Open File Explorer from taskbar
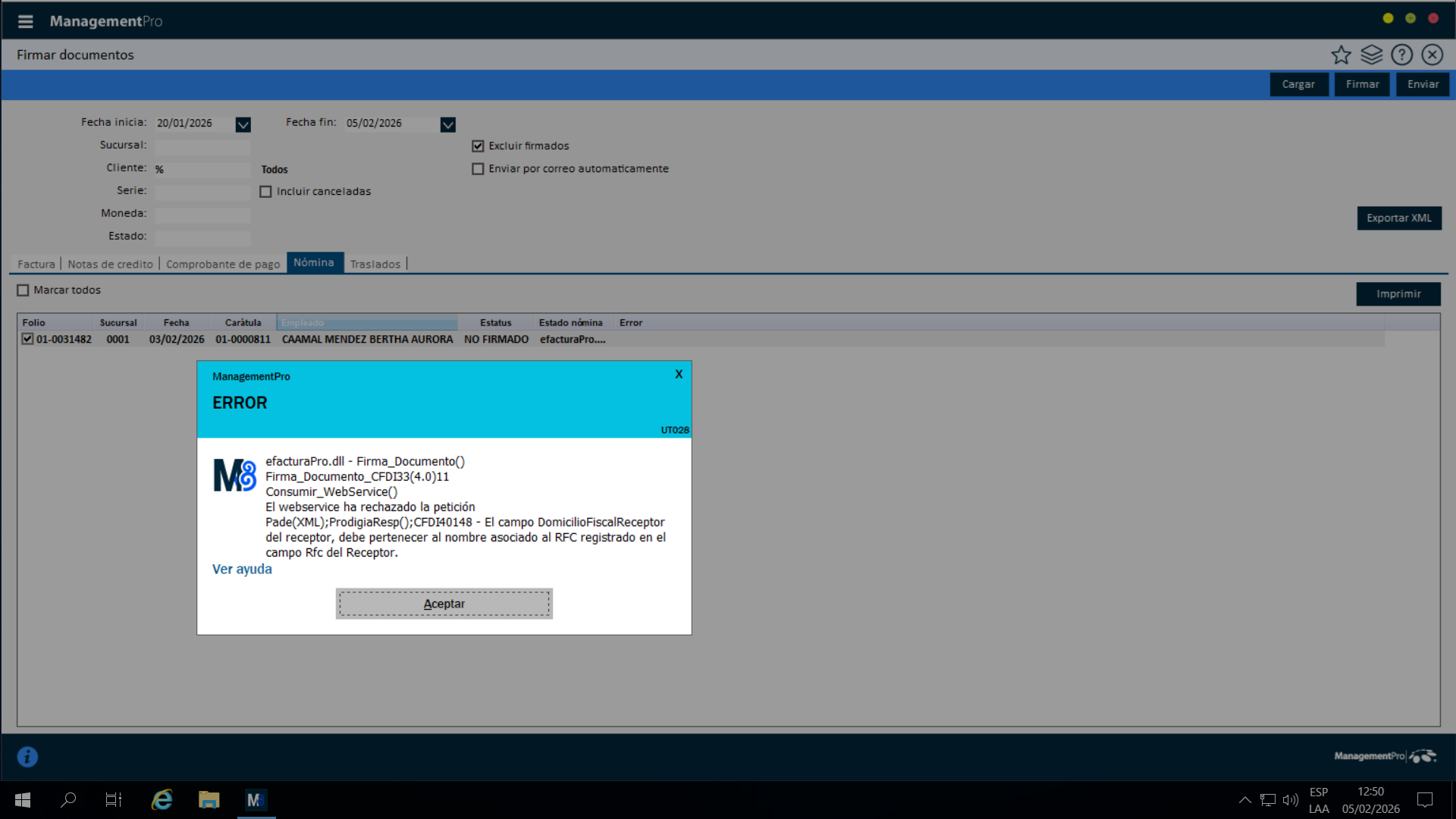The image size is (1456, 819). click(209, 799)
